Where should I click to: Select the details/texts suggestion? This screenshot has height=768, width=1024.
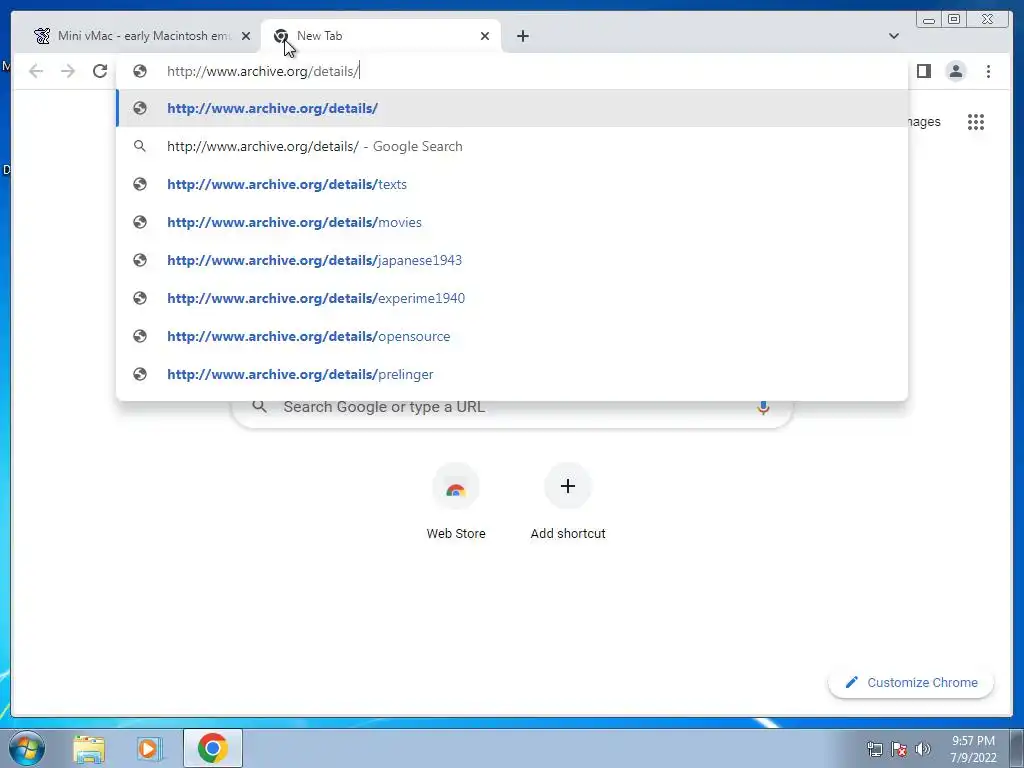513,184
